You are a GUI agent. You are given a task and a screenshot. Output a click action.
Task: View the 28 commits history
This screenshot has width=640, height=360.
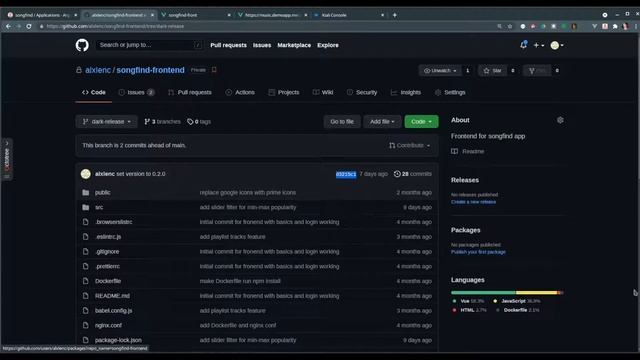click(x=413, y=174)
